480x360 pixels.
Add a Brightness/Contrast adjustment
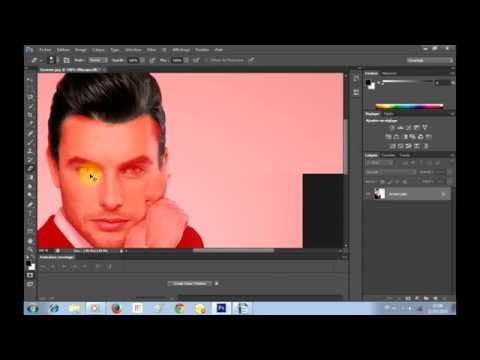point(392,127)
